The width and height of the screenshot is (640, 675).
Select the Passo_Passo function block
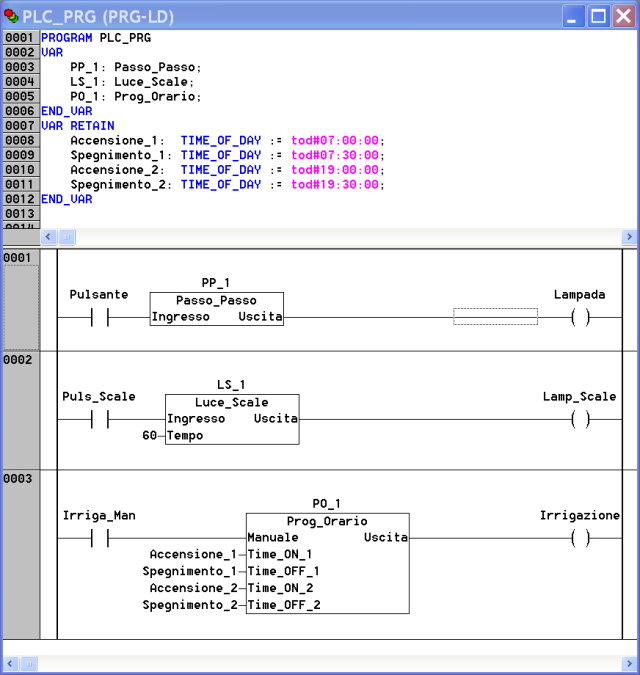pos(216,309)
